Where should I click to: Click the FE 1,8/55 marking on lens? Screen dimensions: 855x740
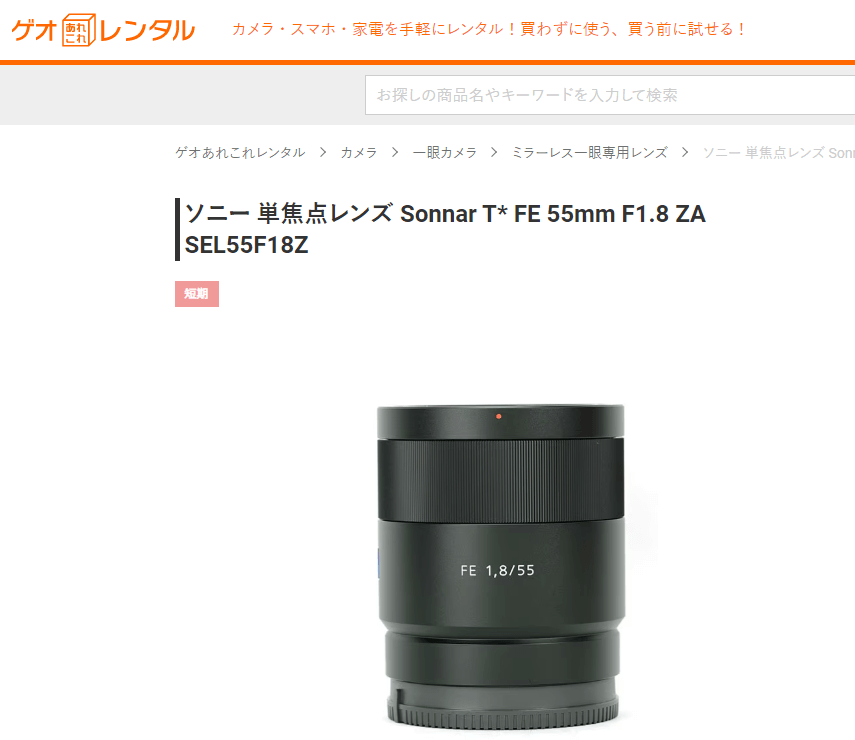click(497, 570)
